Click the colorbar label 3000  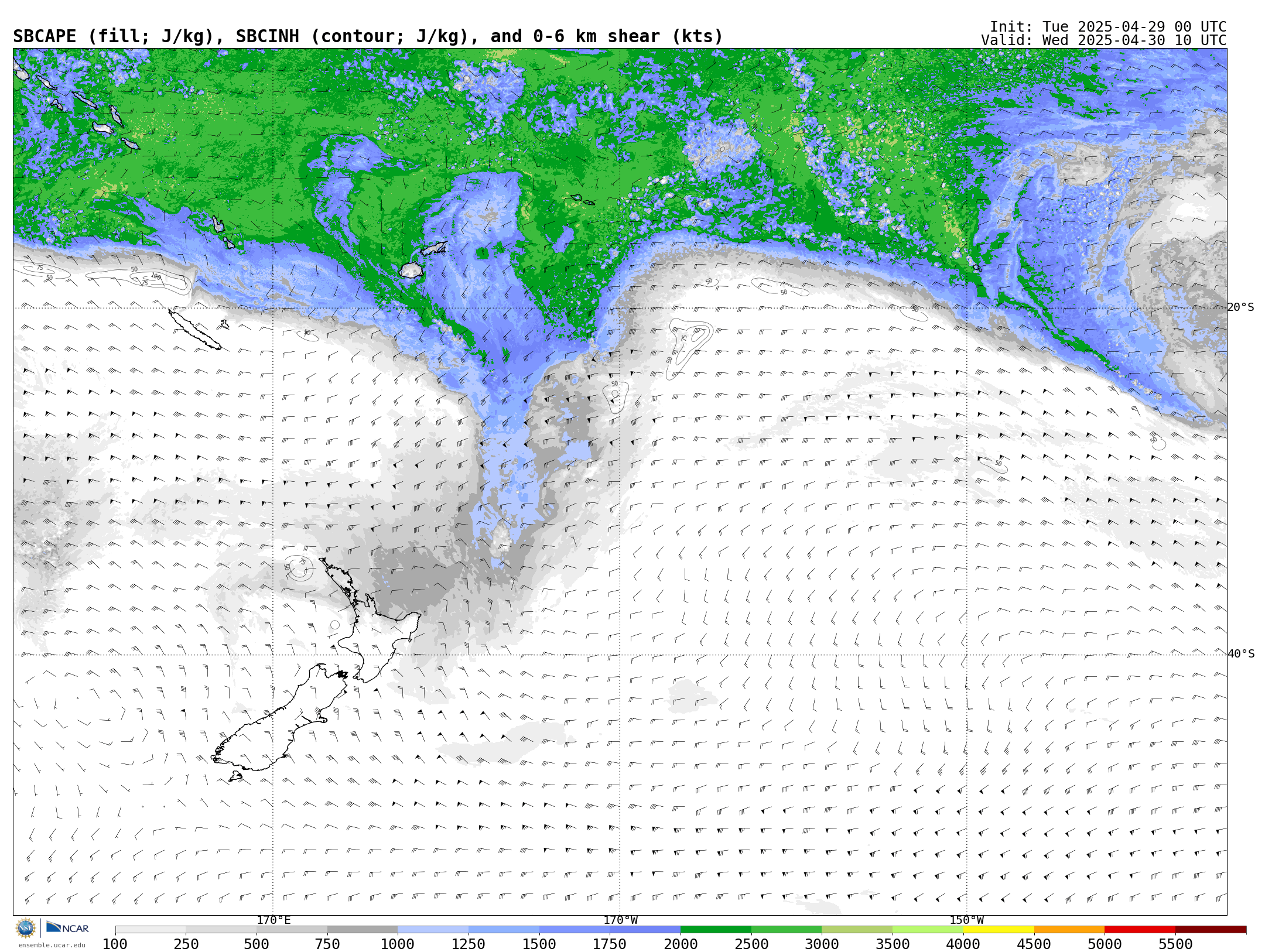pos(822,944)
